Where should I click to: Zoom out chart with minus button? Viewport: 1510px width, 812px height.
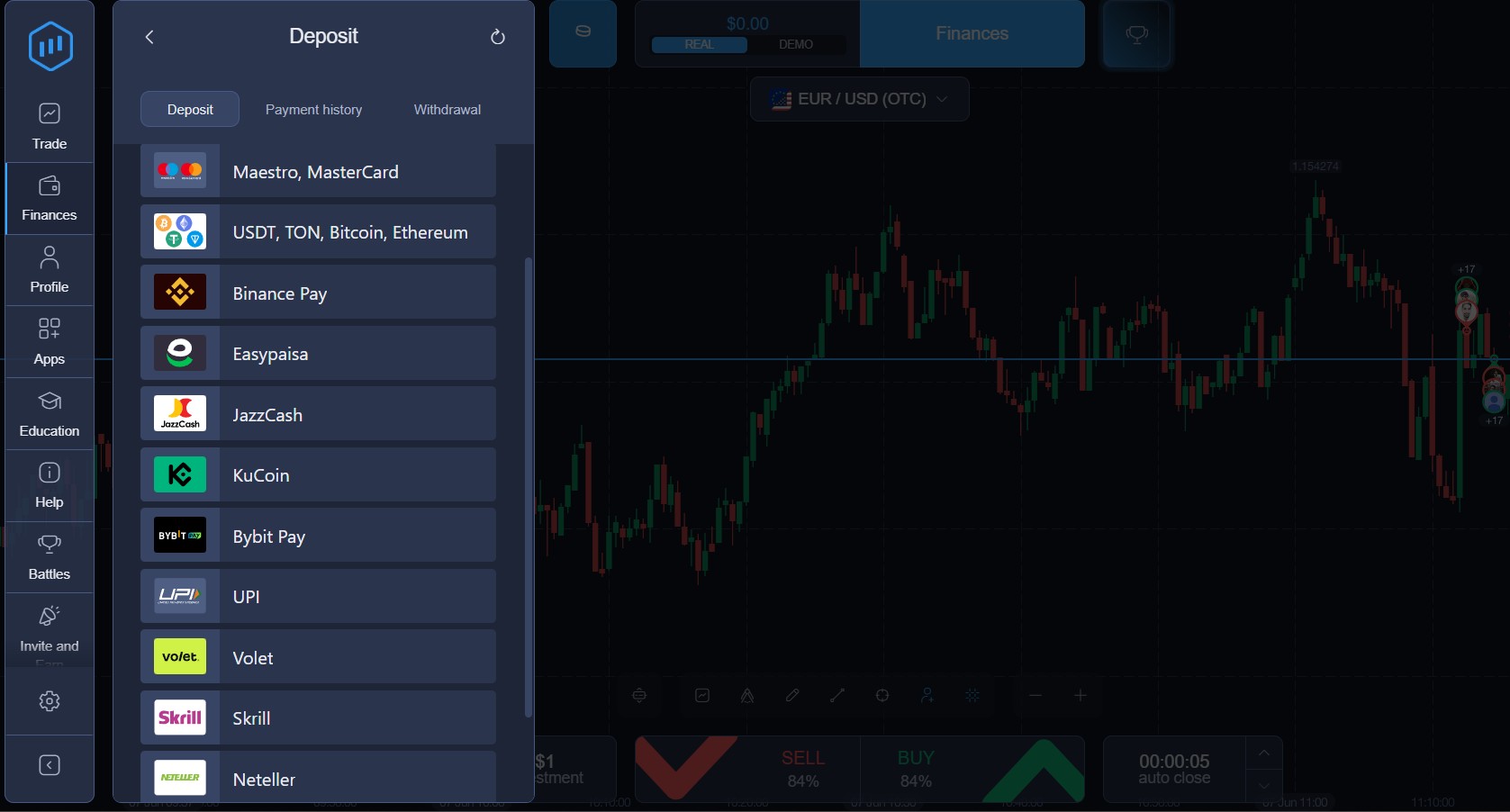tap(1035, 696)
